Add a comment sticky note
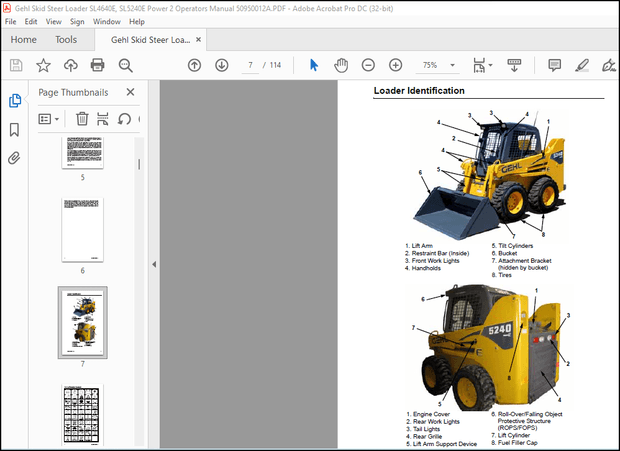This screenshot has height=451, width=620. (554, 65)
